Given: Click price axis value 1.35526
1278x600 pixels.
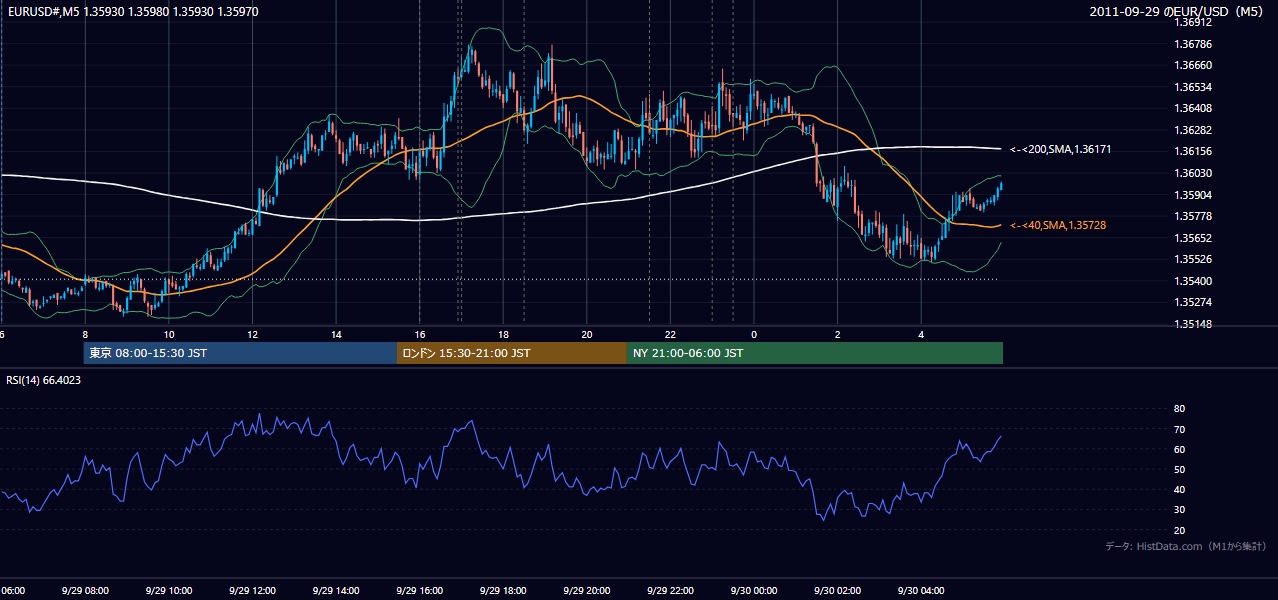Looking at the screenshot, I should [x=1193, y=259].
